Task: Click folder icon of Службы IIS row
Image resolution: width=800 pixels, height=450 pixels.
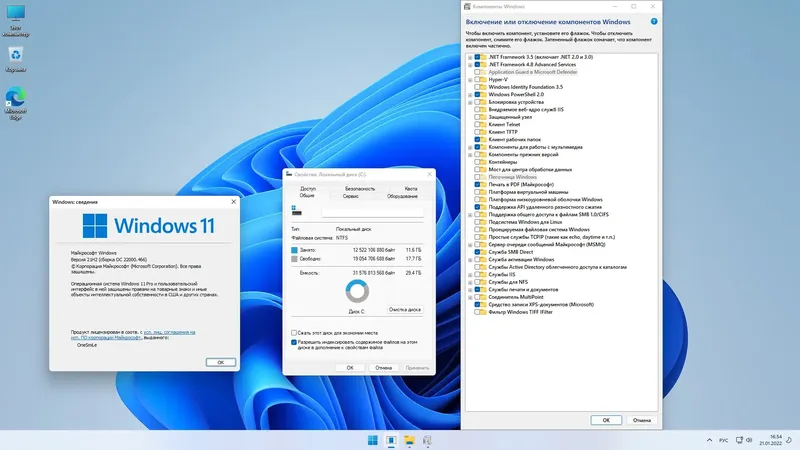Action: [x=482, y=274]
